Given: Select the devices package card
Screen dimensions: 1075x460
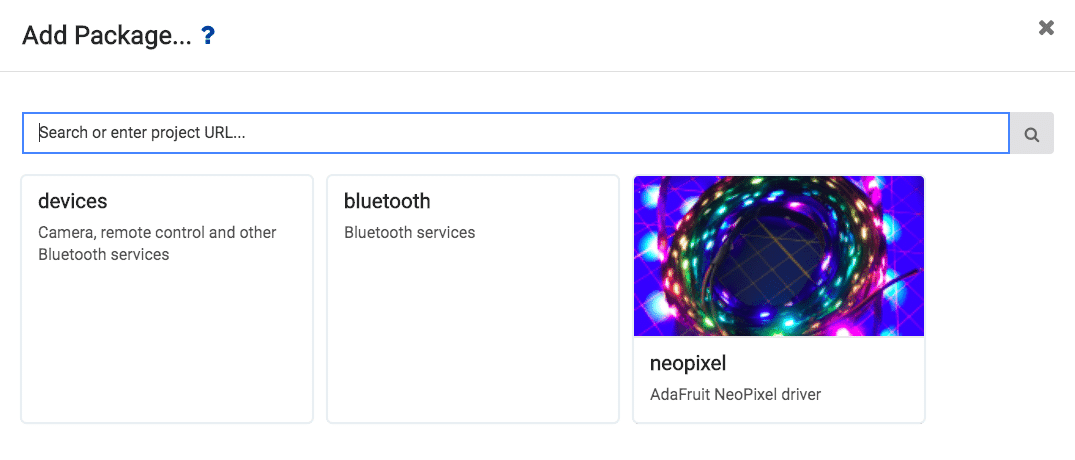Looking at the screenshot, I should 167,300.
